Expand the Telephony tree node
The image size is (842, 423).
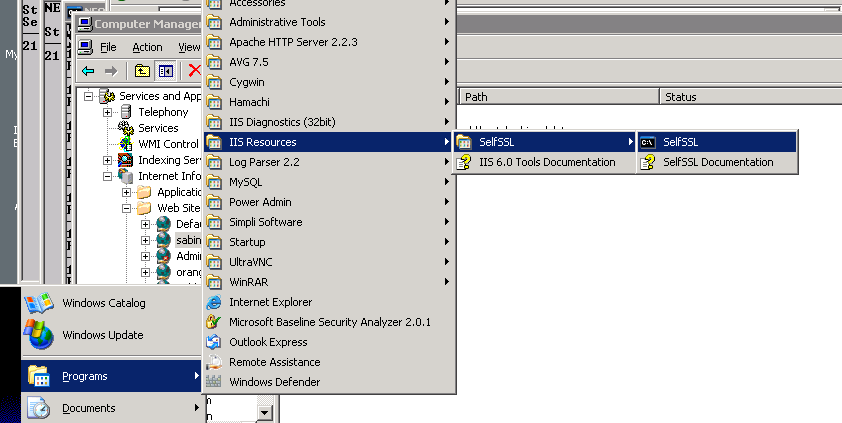[x=108, y=112]
